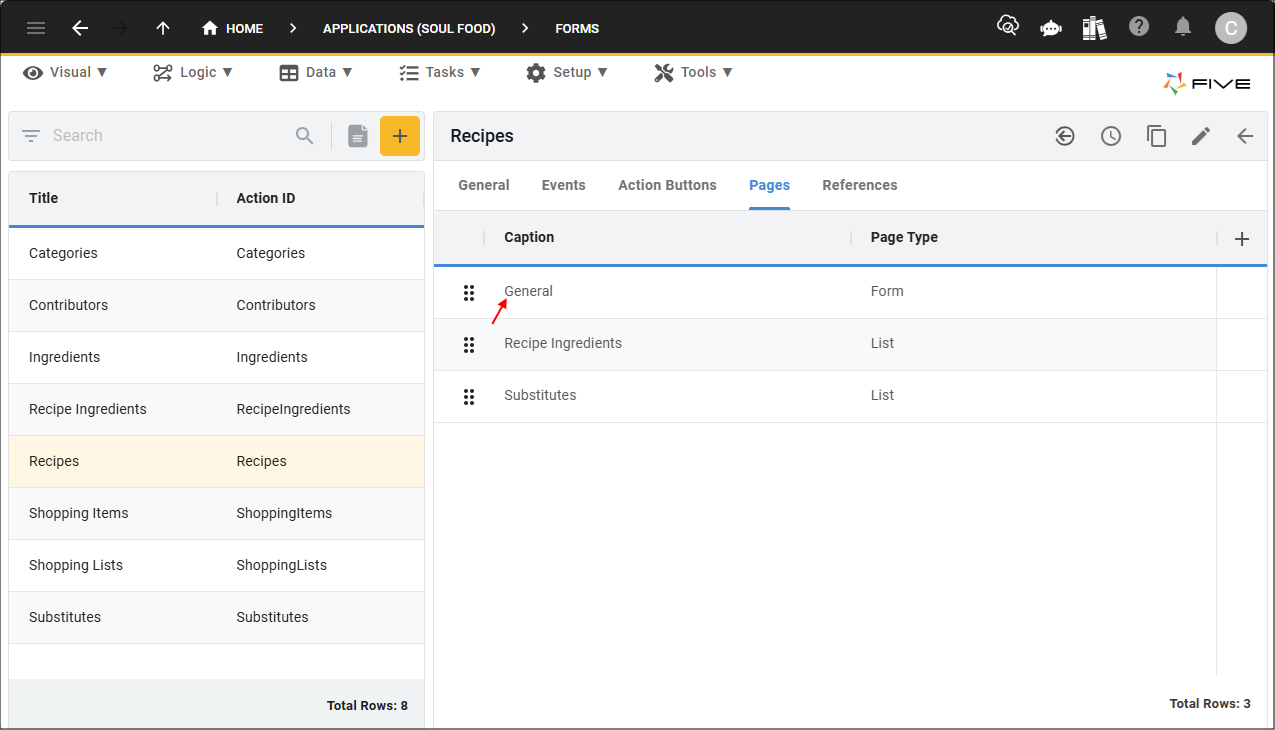Switch to the Action Buttons tab
The width and height of the screenshot is (1275, 730).
[667, 185]
